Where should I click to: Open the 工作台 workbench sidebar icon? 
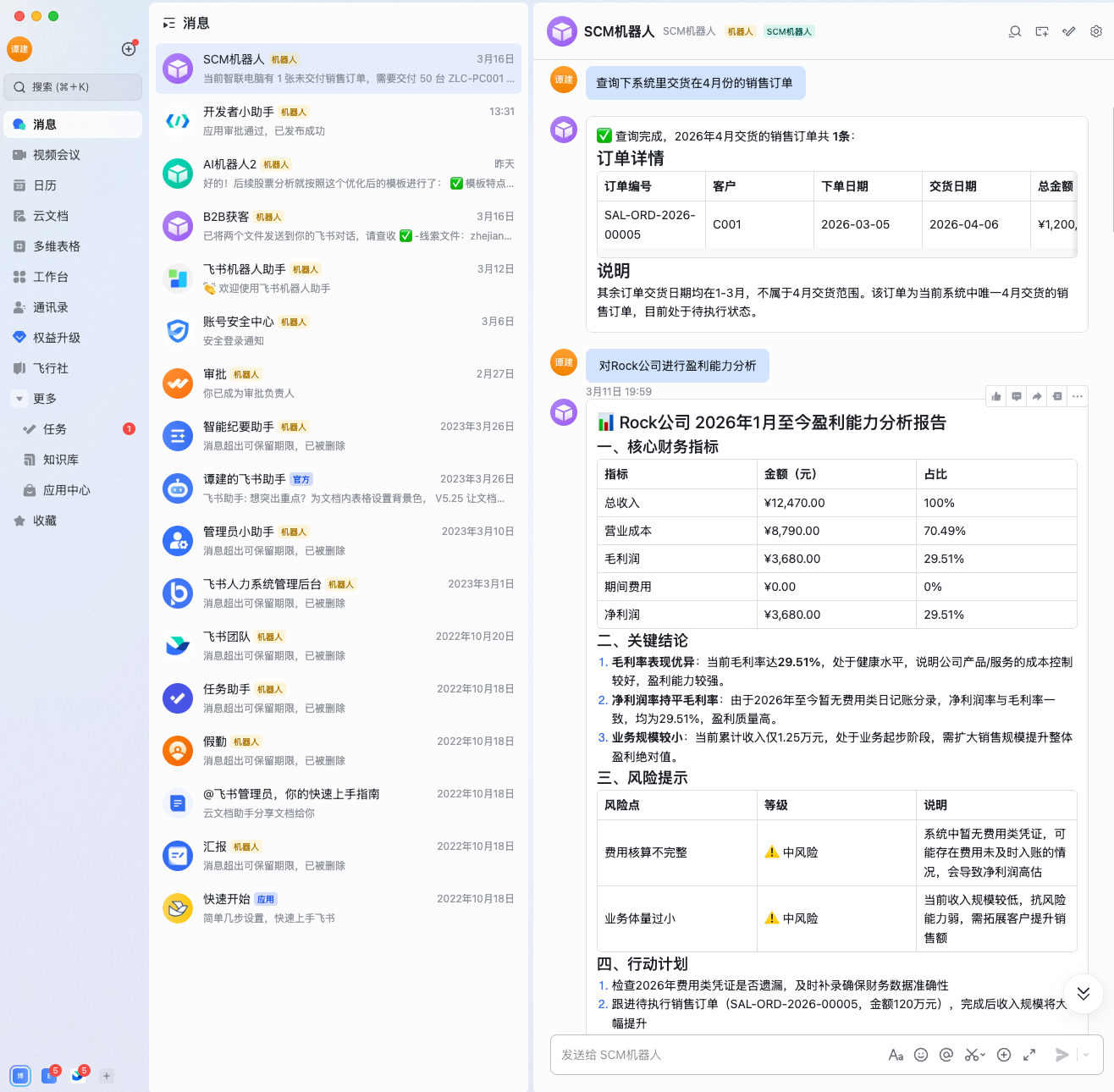tap(52, 277)
